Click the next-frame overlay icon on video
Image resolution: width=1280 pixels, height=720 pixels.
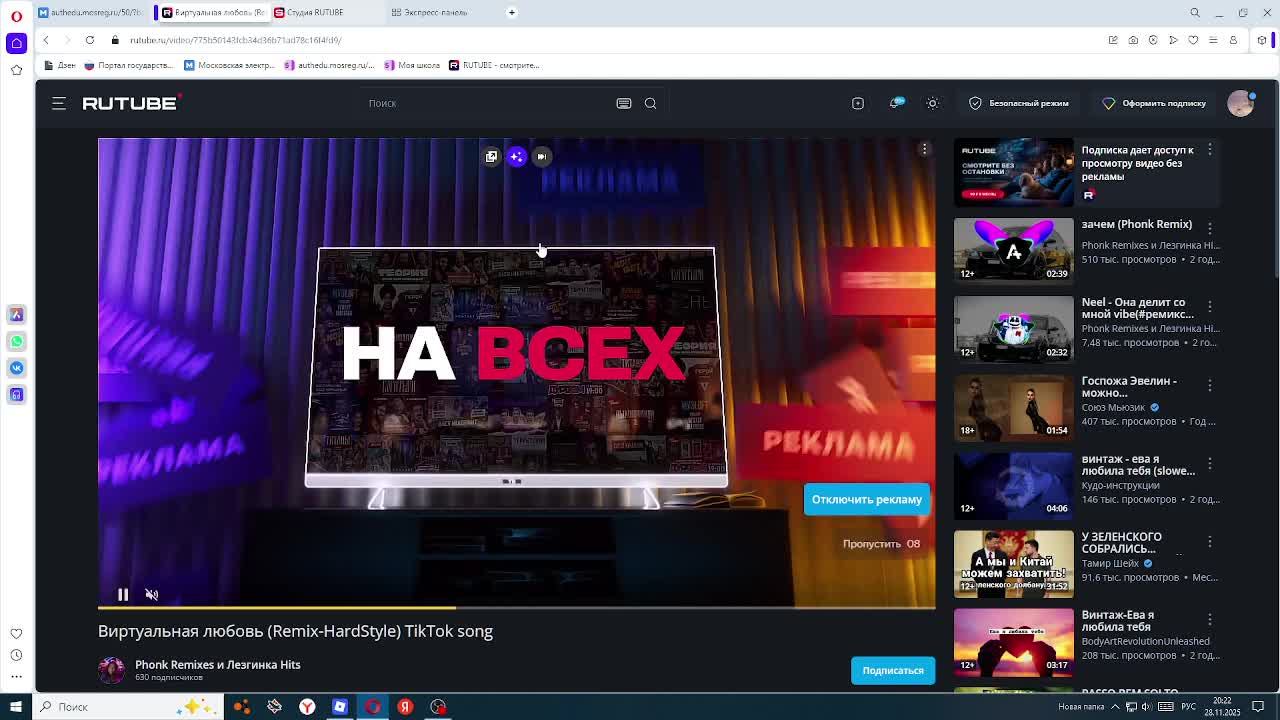pos(541,156)
